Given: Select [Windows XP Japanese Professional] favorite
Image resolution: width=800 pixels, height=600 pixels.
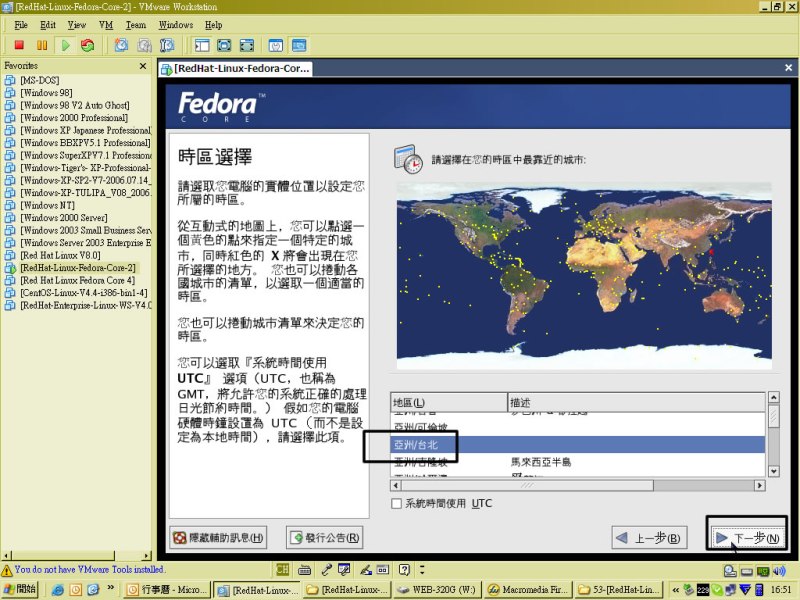Looking at the screenshot, I should 86,130.
